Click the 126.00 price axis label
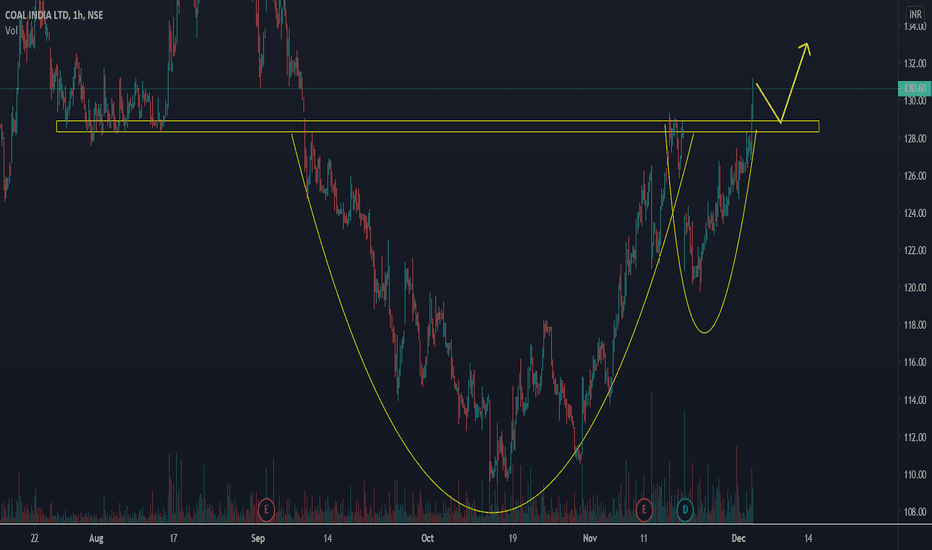Screen dimensions: 932x550 click(x=915, y=176)
